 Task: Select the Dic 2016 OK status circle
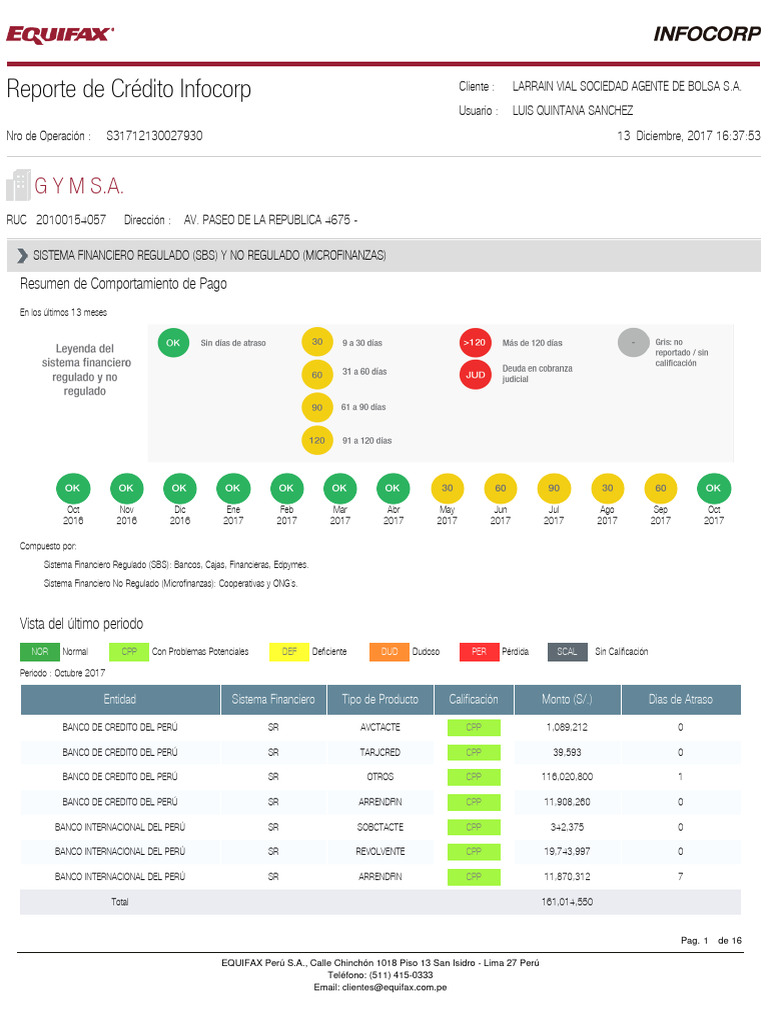click(179, 488)
